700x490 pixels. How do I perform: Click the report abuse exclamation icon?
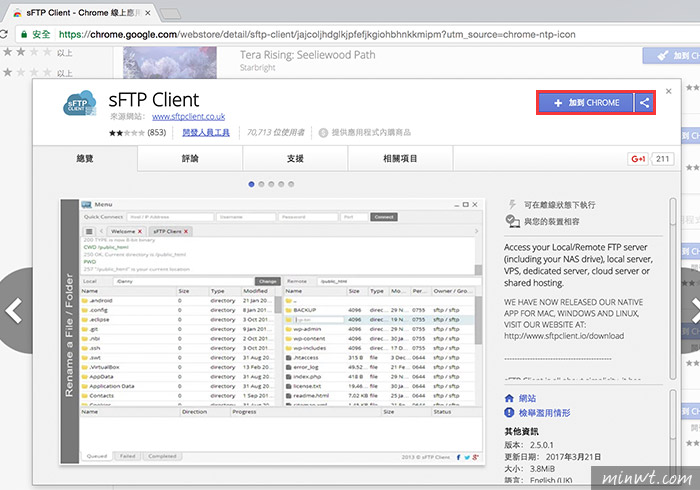[509, 413]
